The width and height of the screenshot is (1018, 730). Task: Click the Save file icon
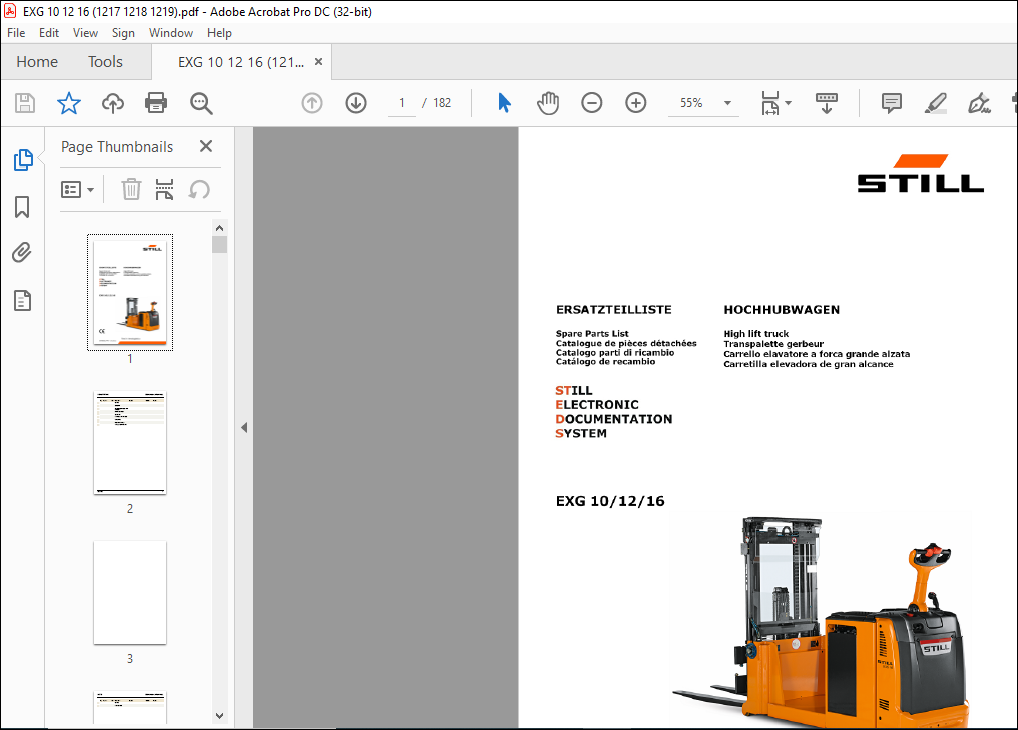tap(25, 103)
